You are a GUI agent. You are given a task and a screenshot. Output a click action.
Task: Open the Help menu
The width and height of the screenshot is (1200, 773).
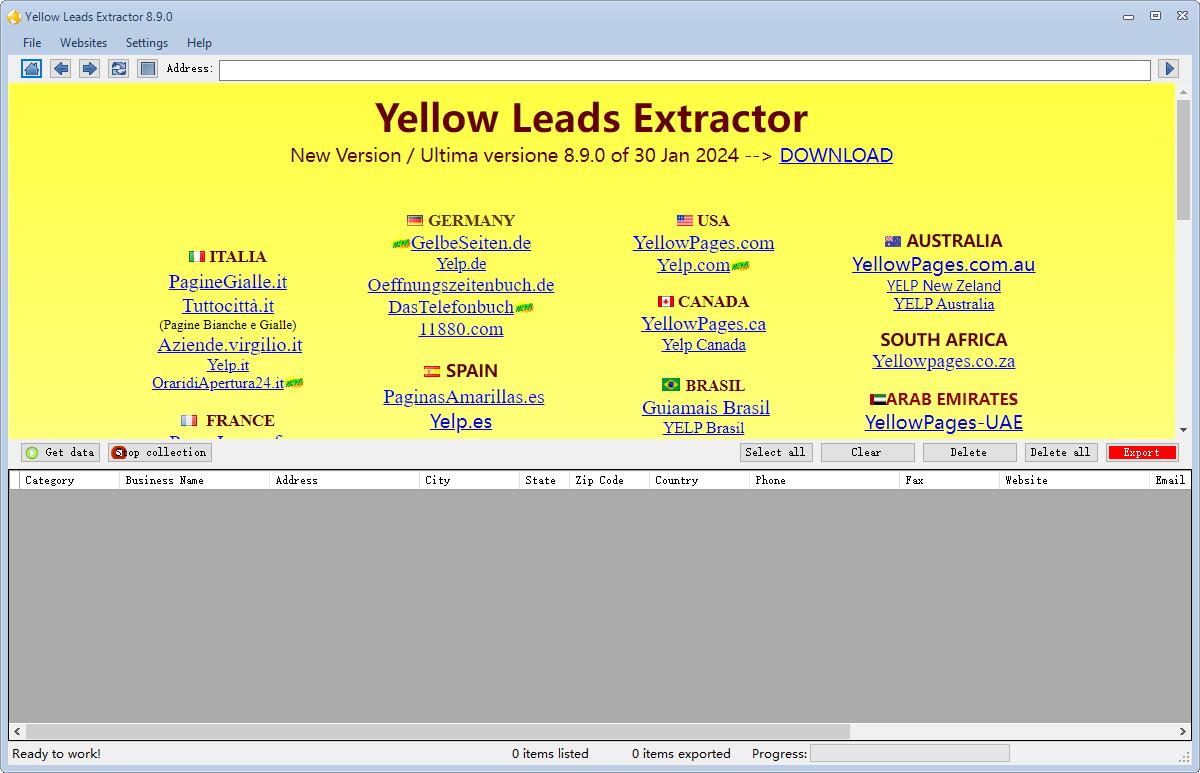[x=199, y=43]
